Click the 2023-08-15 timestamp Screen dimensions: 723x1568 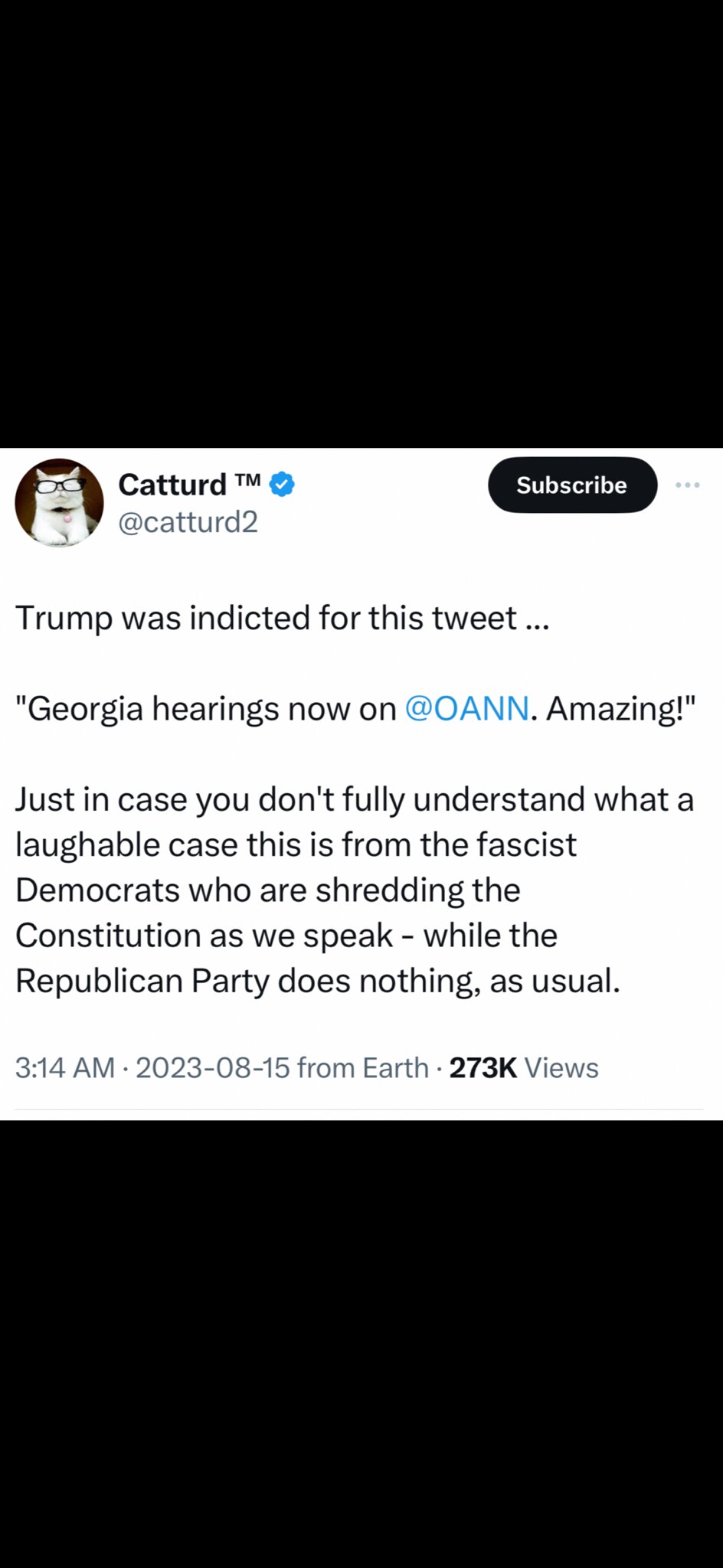click(x=211, y=1067)
